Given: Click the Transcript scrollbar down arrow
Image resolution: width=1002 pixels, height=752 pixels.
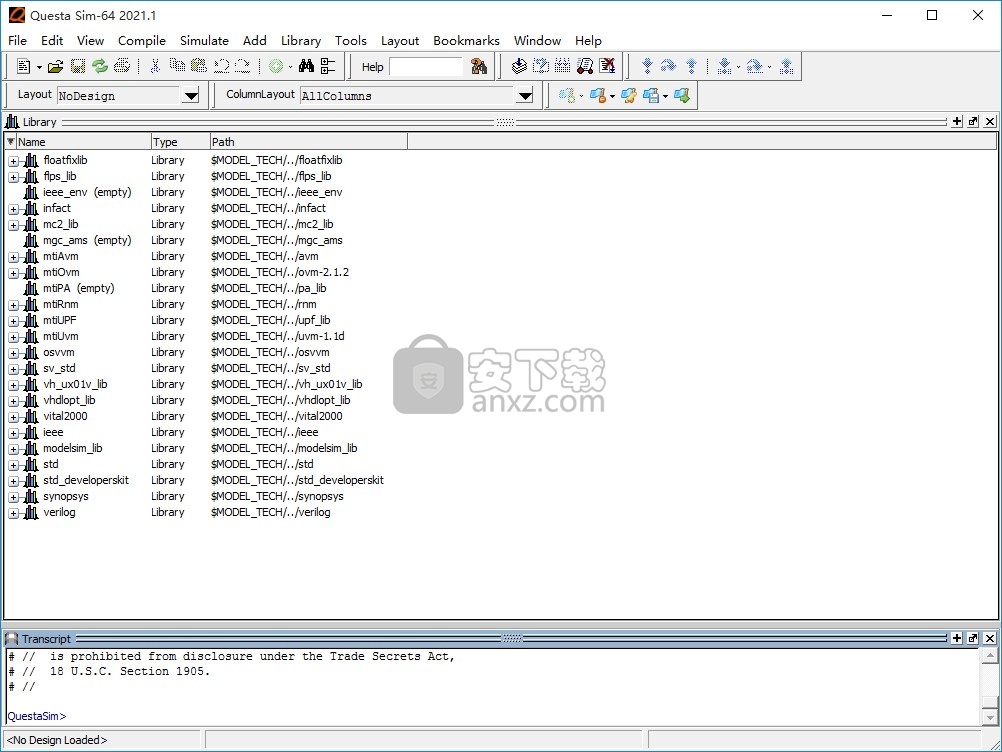Looking at the screenshot, I should (990, 717).
